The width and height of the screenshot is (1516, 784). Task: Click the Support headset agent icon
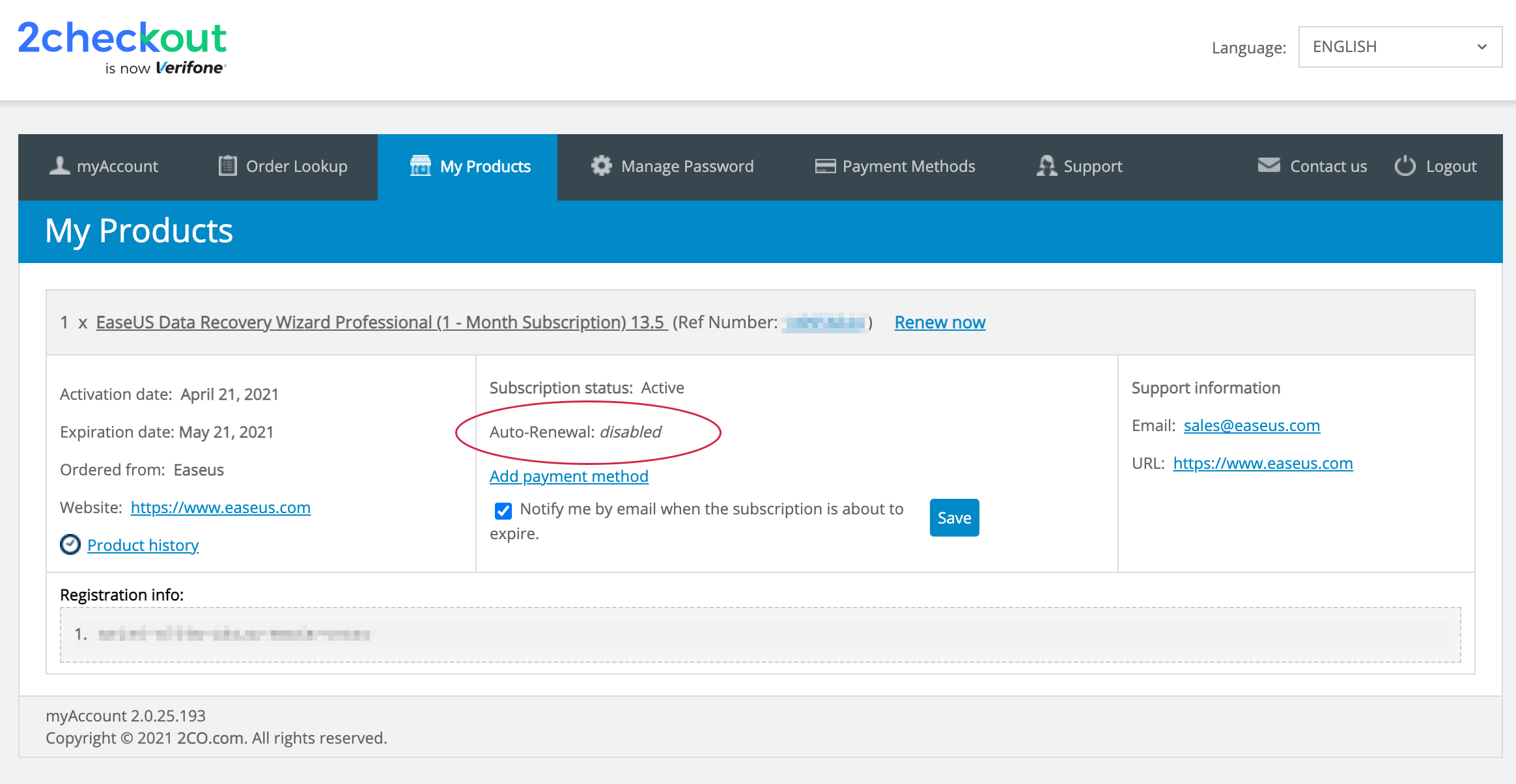point(1046,166)
